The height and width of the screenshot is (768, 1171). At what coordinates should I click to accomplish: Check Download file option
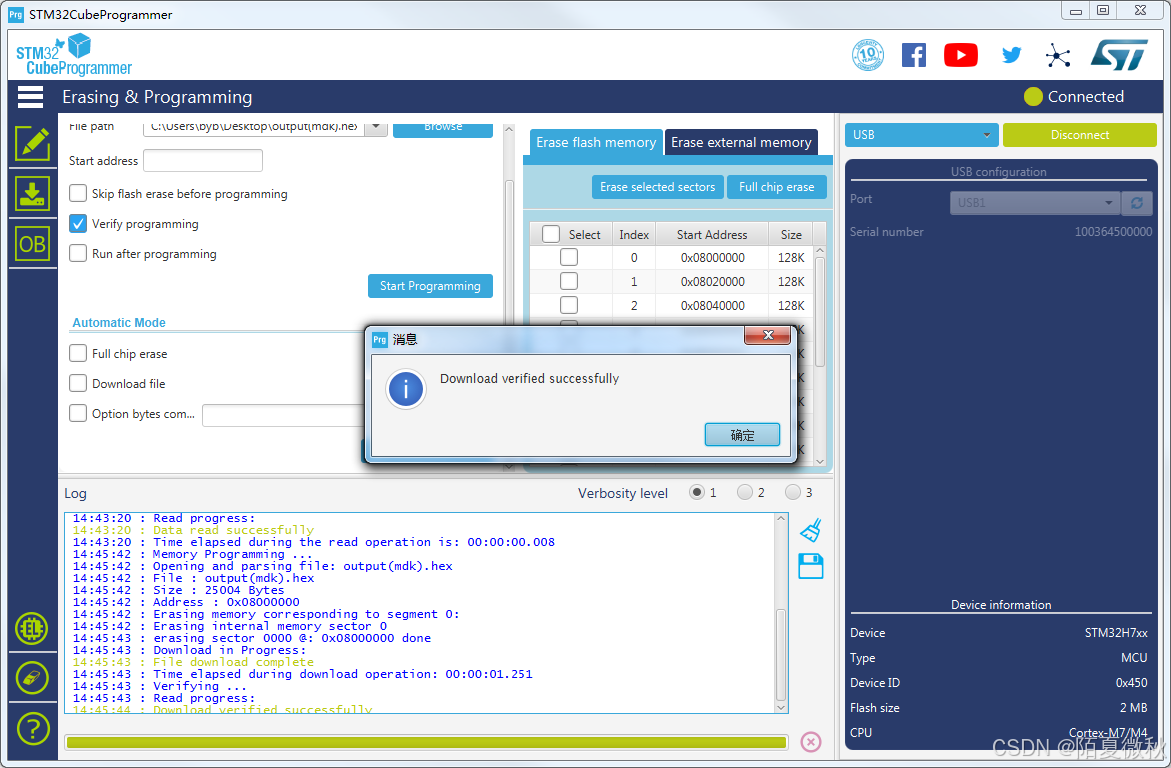[x=78, y=383]
